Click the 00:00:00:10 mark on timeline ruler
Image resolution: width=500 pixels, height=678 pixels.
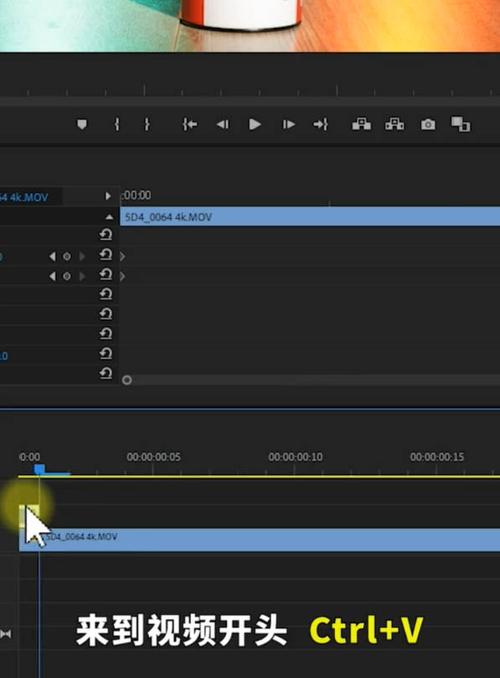click(295, 457)
